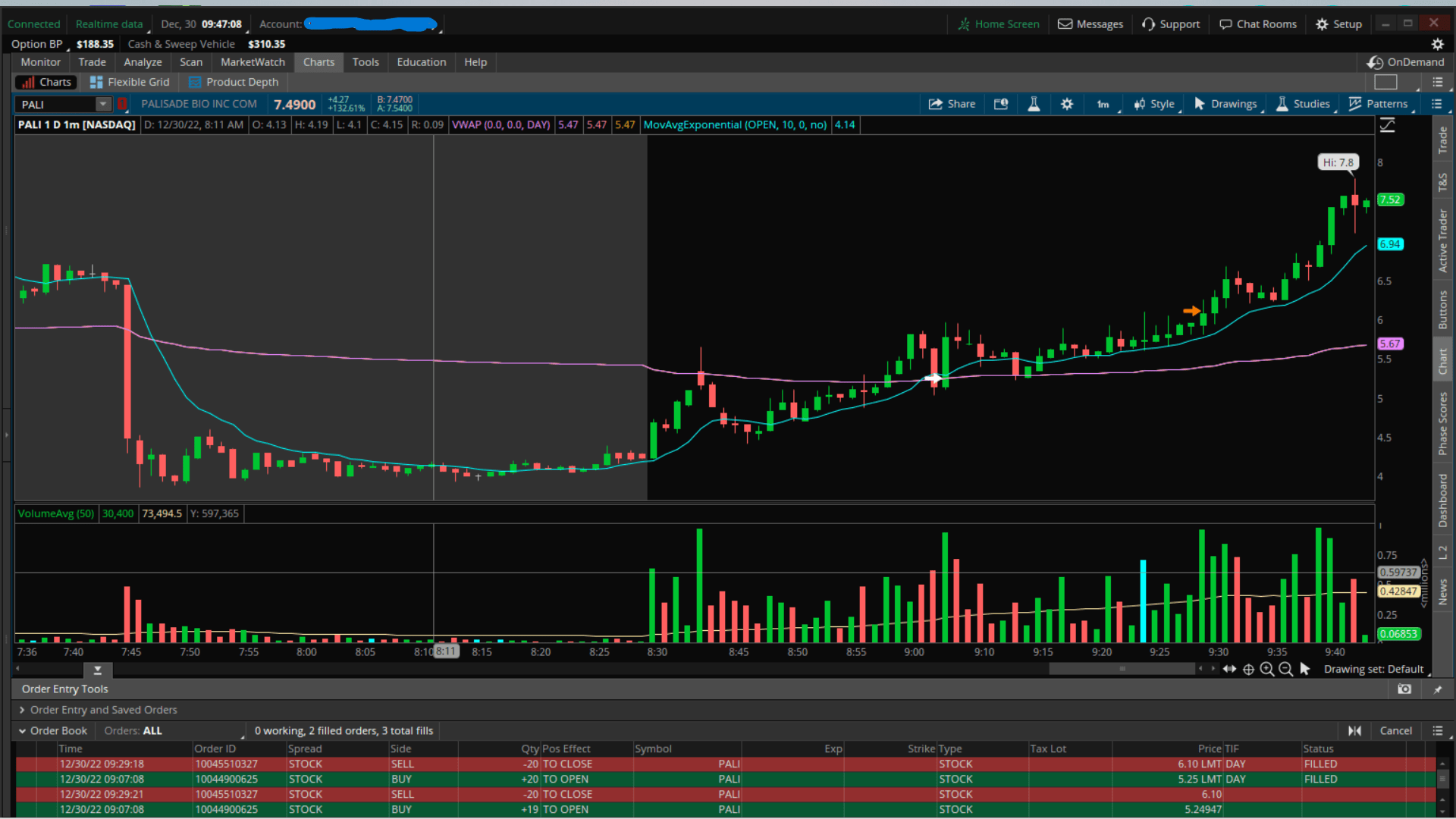
Task: Click zoom out magnifier below chart
Action: (x=1285, y=669)
